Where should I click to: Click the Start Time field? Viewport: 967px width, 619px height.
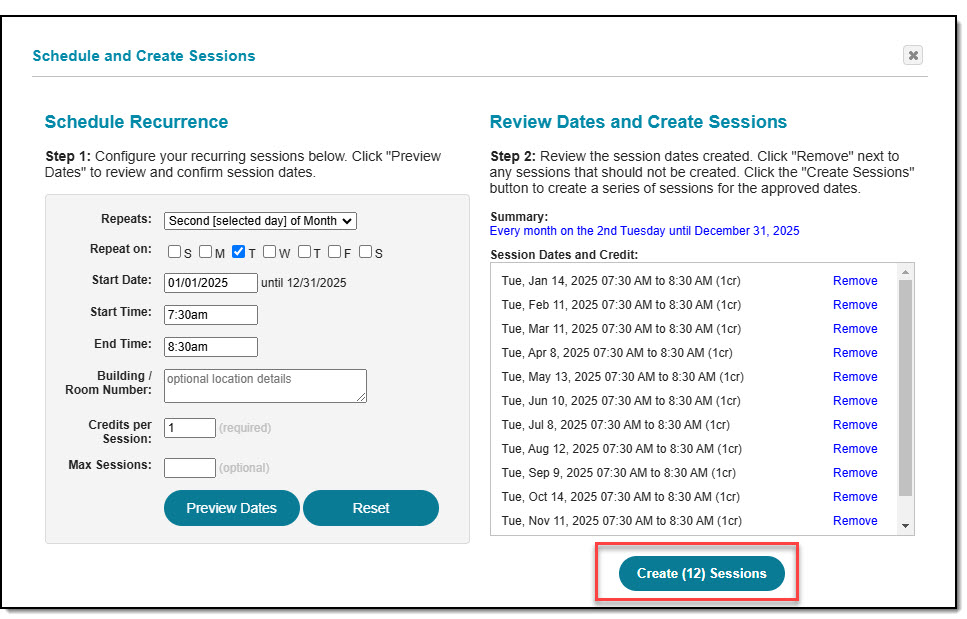(x=211, y=315)
